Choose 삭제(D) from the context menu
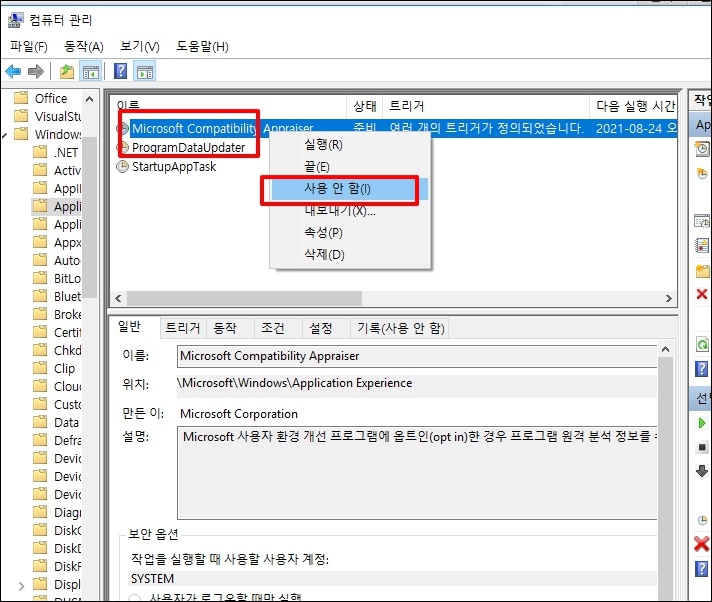 pyautogui.click(x=350, y=254)
